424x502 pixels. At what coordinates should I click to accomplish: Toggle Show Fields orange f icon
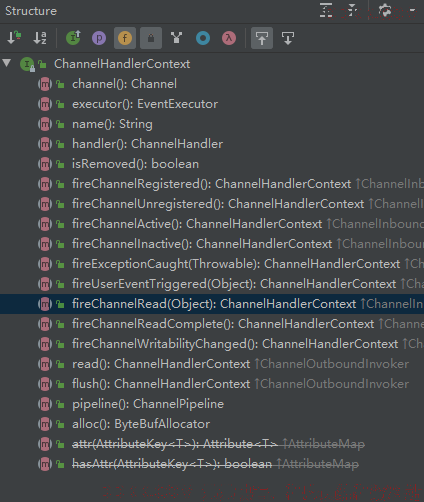[125, 38]
